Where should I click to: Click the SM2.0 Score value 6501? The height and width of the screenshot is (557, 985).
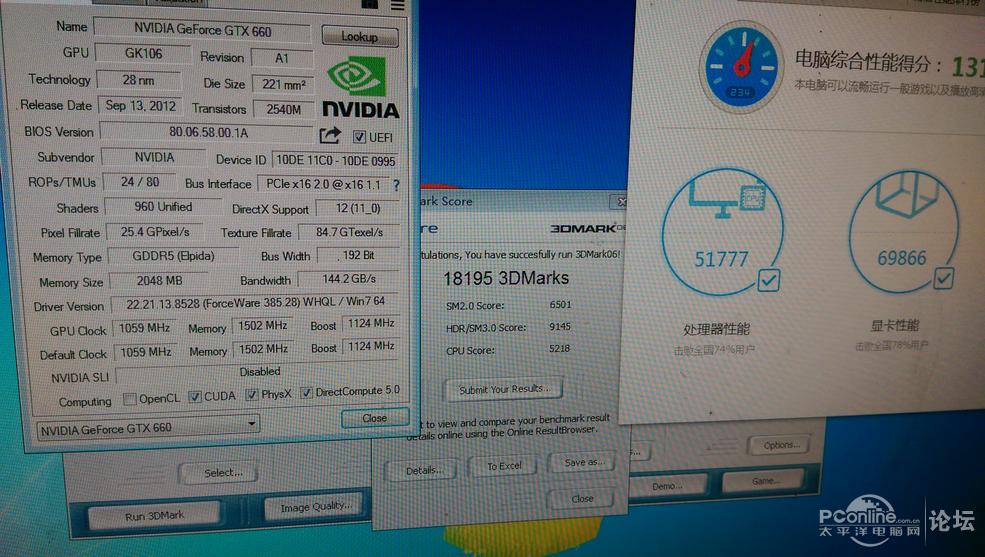560,305
